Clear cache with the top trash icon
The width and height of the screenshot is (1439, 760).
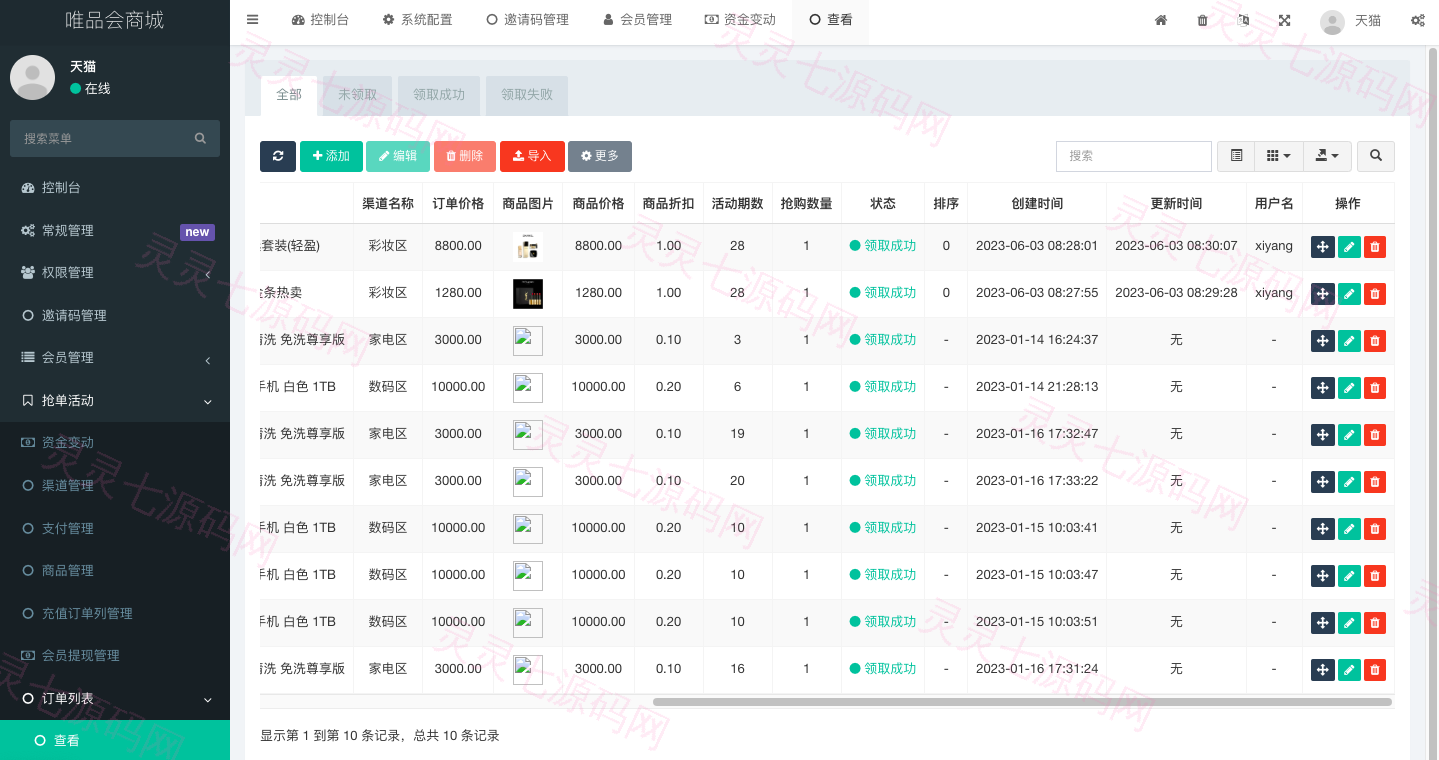(1202, 20)
